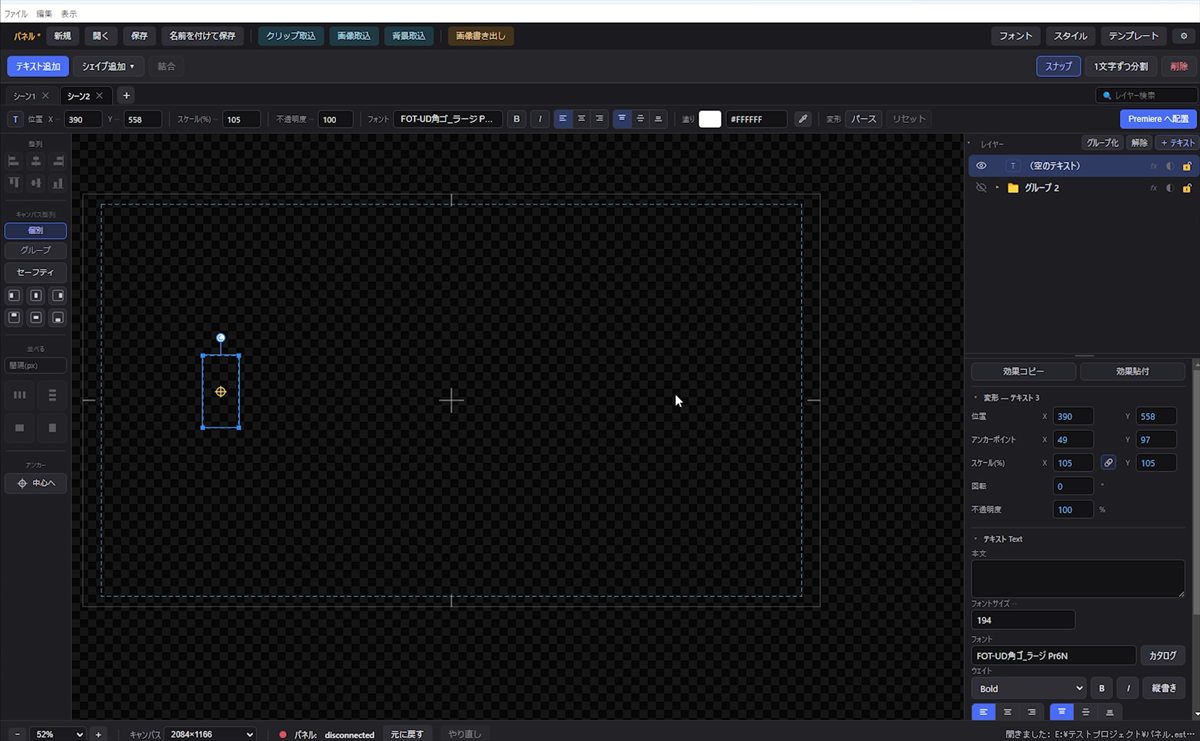Screen dimensions: 1200x741
Task: Click the eyedropper color picker icon
Action: coord(802,119)
